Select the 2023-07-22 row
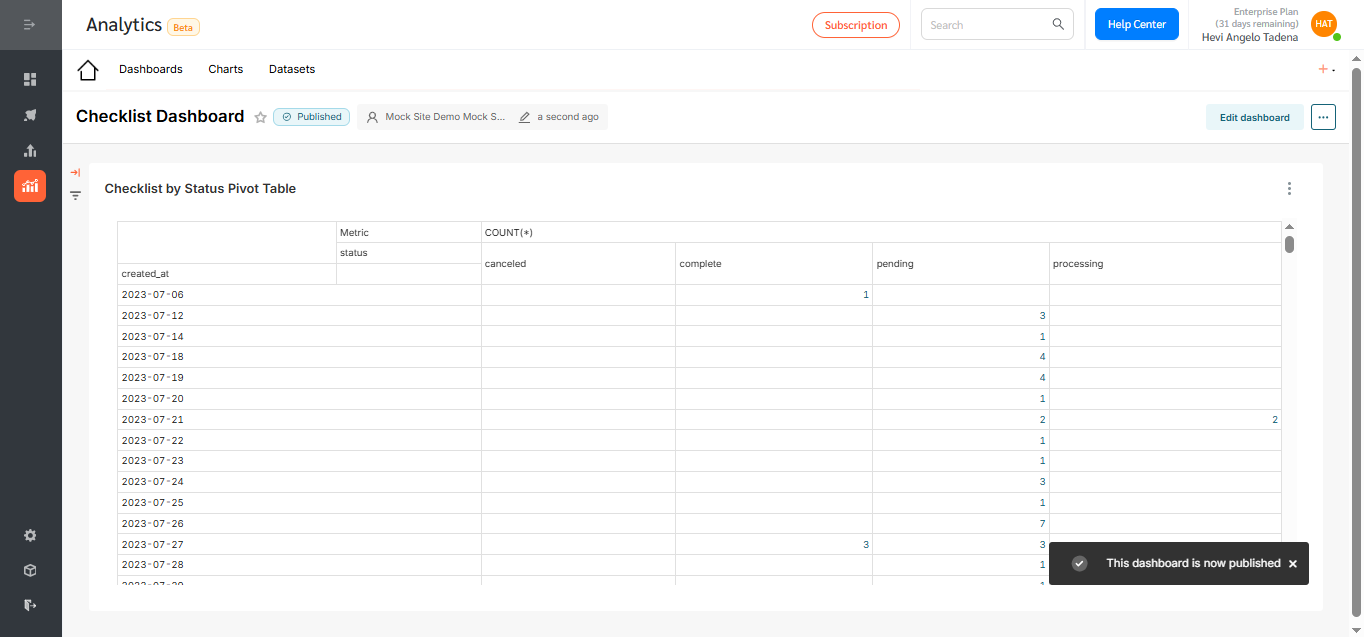The width and height of the screenshot is (1364, 637). 699,441
